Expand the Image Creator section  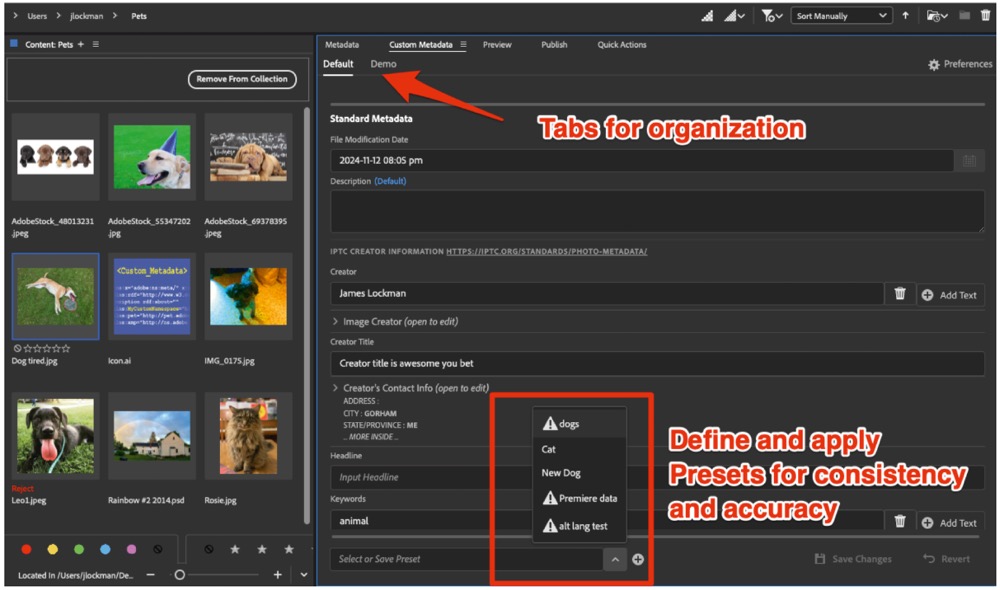click(336, 322)
